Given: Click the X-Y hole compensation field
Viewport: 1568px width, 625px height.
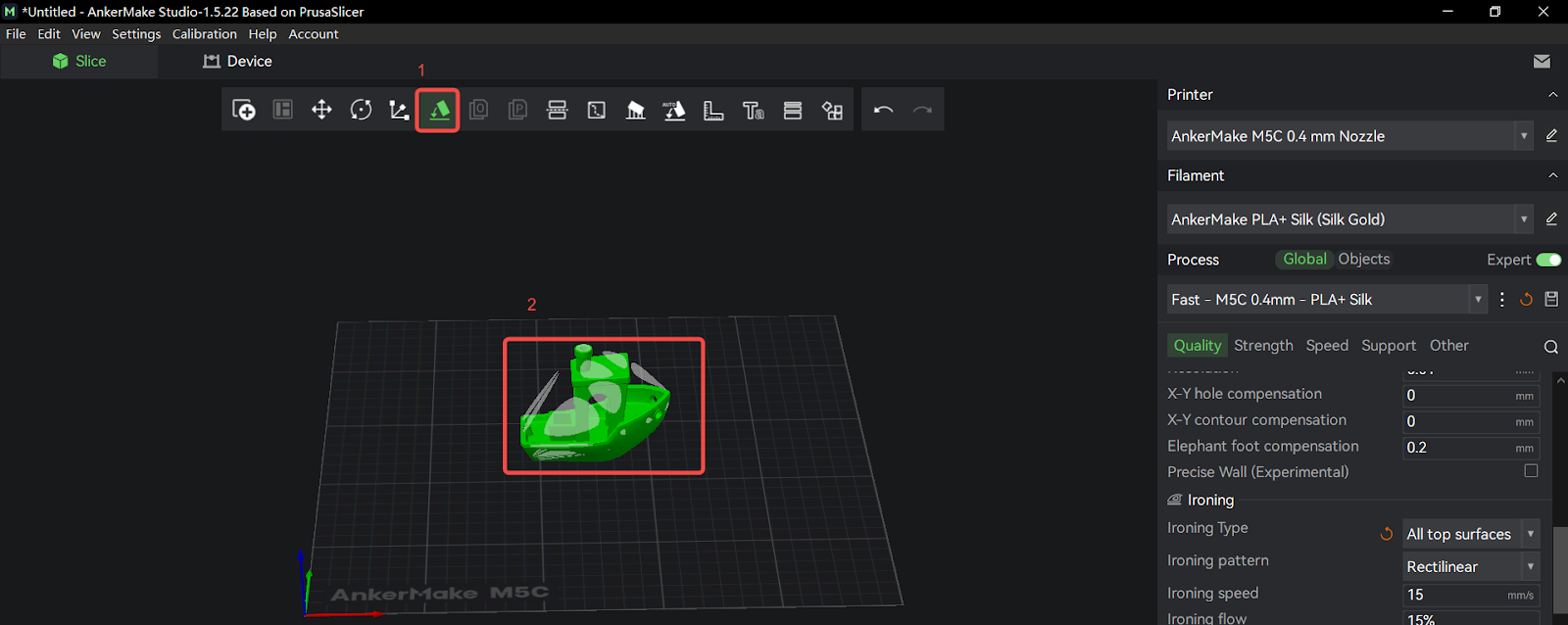Looking at the screenshot, I should [x=1471, y=395].
